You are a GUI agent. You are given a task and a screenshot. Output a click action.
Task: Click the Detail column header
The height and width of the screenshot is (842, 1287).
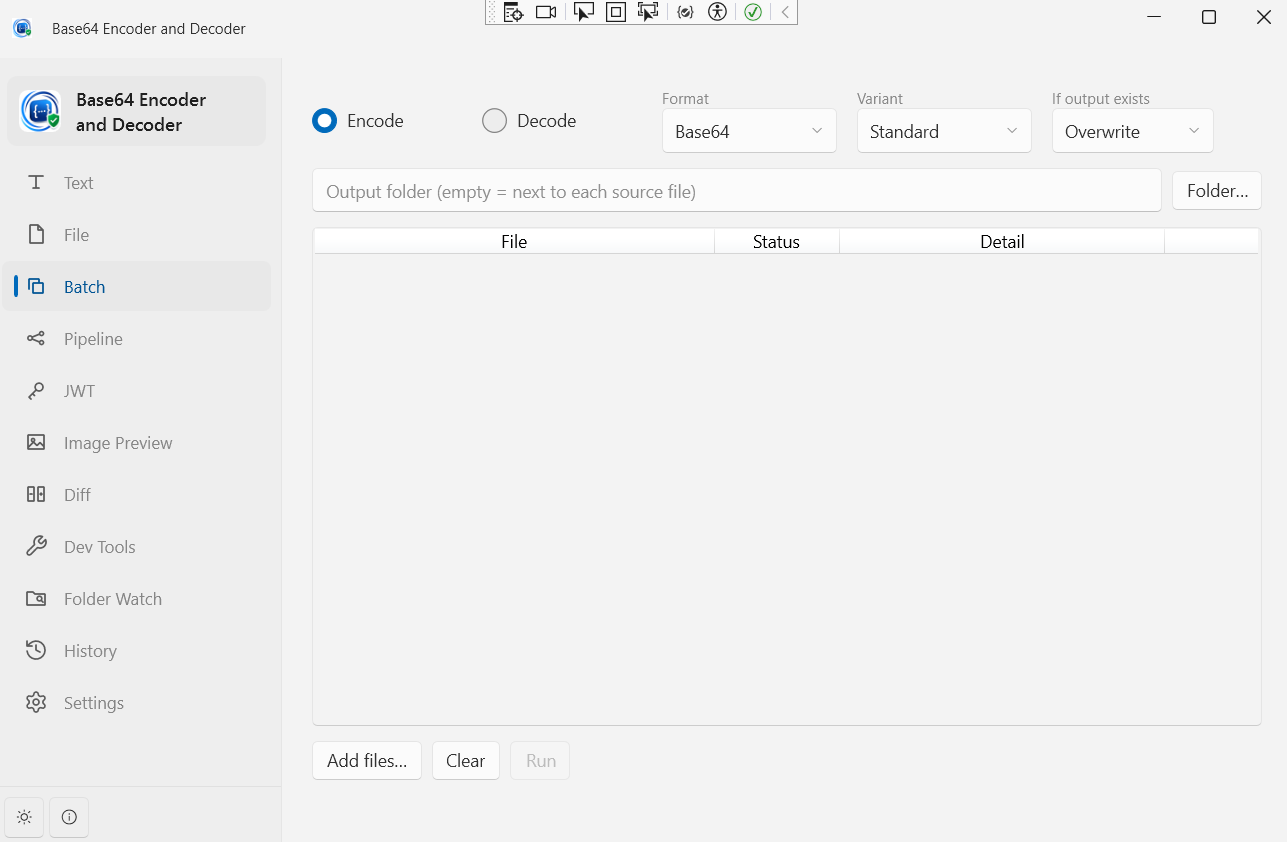click(1002, 241)
